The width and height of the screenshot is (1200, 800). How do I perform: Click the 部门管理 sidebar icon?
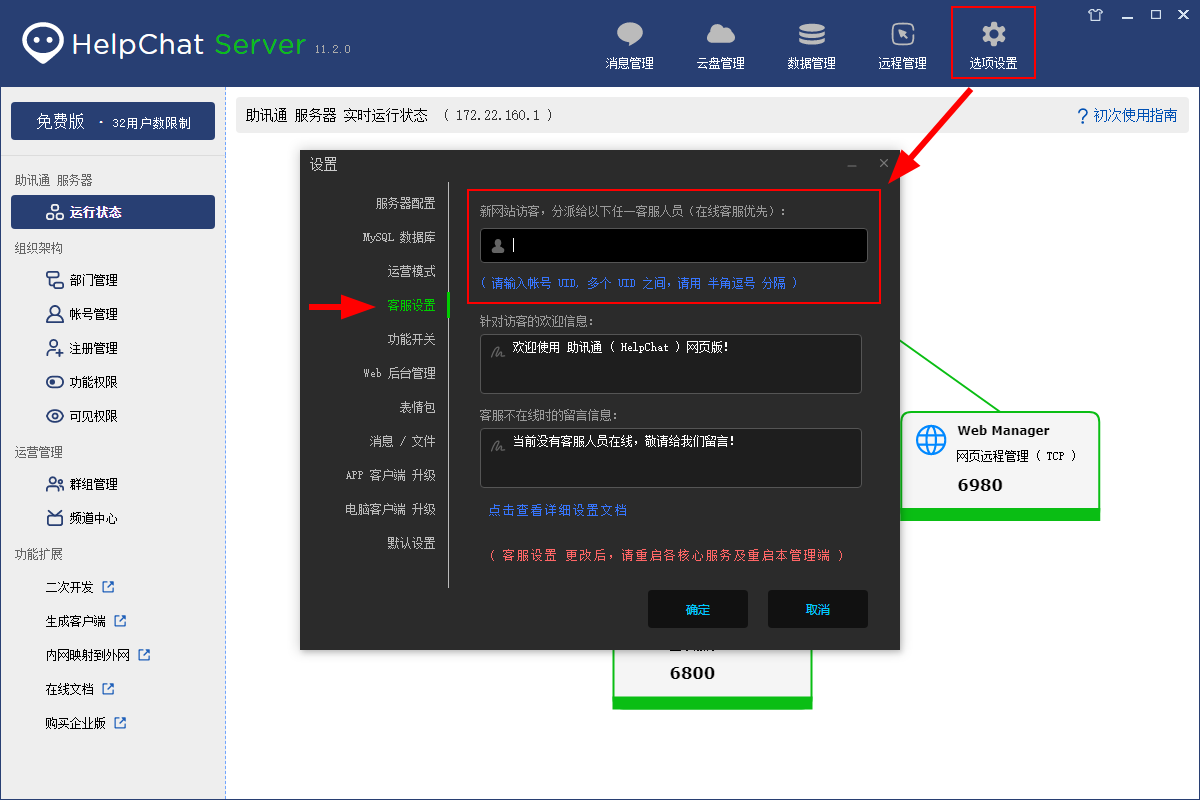click(55, 280)
